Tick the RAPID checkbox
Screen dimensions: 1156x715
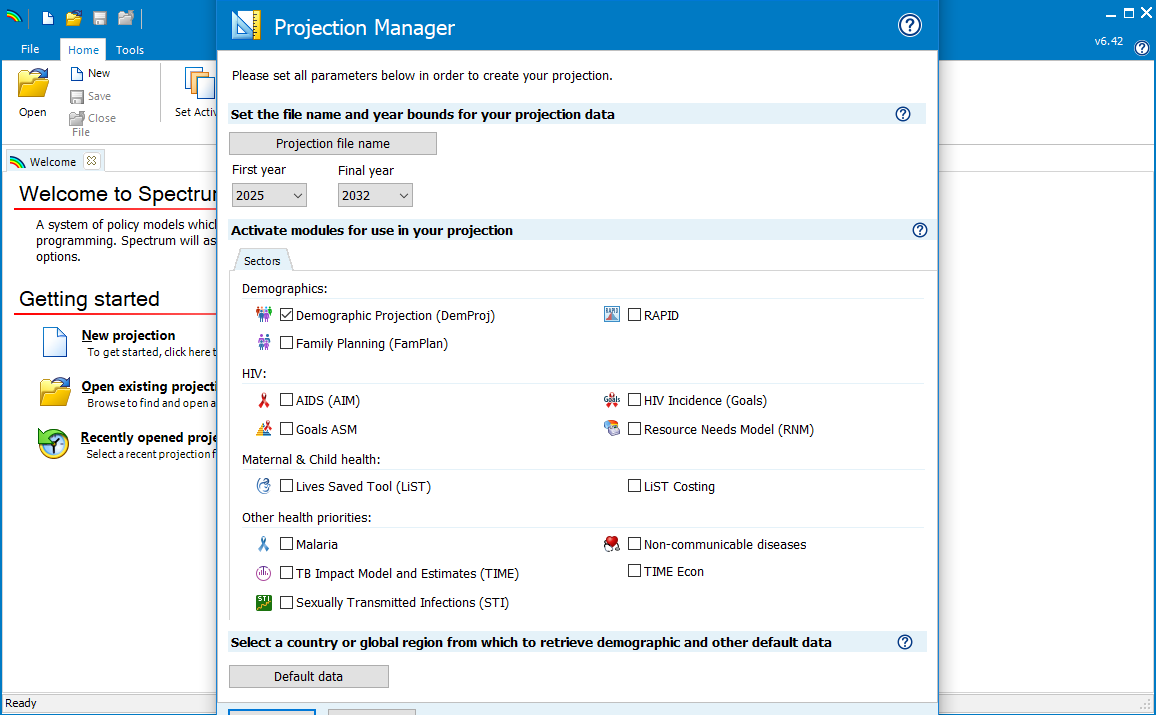634,315
